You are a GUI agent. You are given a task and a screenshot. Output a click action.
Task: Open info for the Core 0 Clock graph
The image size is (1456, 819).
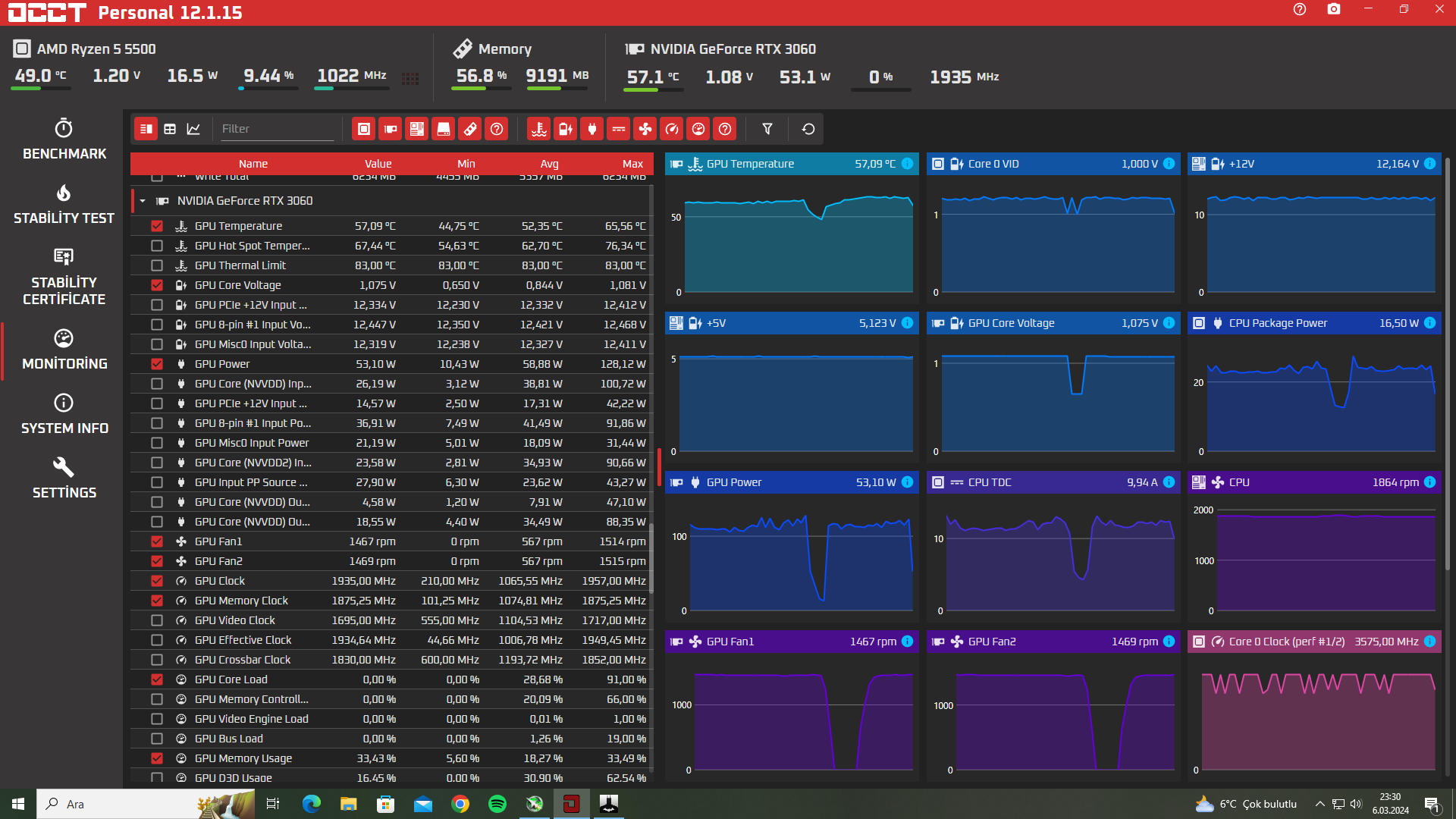point(1429,642)
